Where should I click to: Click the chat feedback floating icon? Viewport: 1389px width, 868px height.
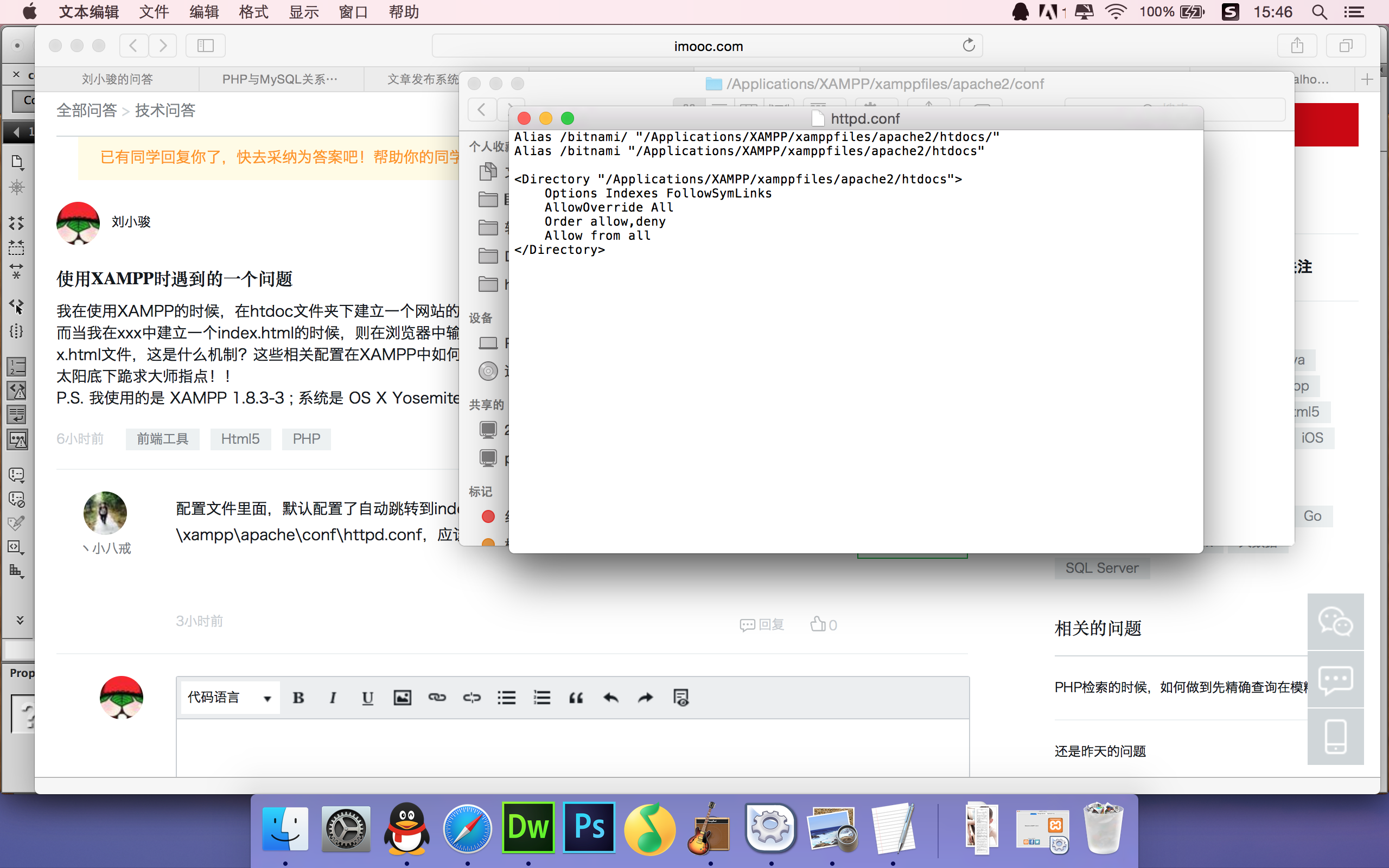point(1336,679)
